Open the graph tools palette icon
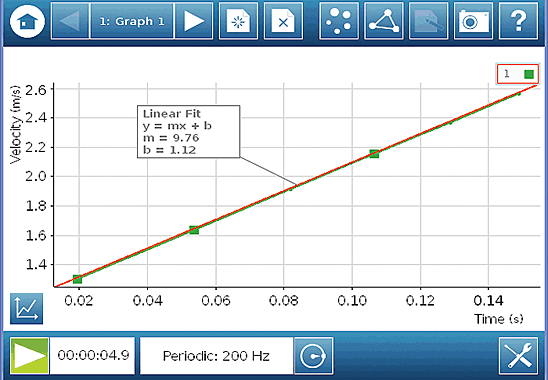The height and width of the screenshot is (380, 548). click(x=27, y=309)
